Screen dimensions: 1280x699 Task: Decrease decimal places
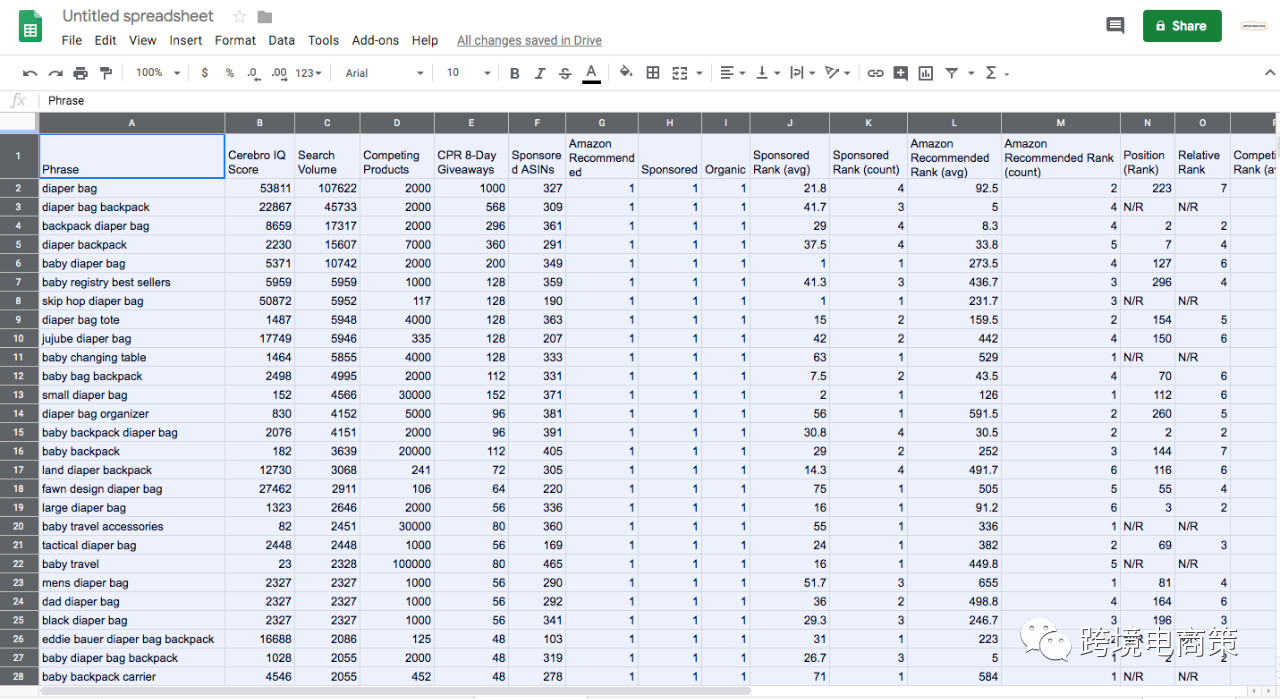(x=253, y=73)
